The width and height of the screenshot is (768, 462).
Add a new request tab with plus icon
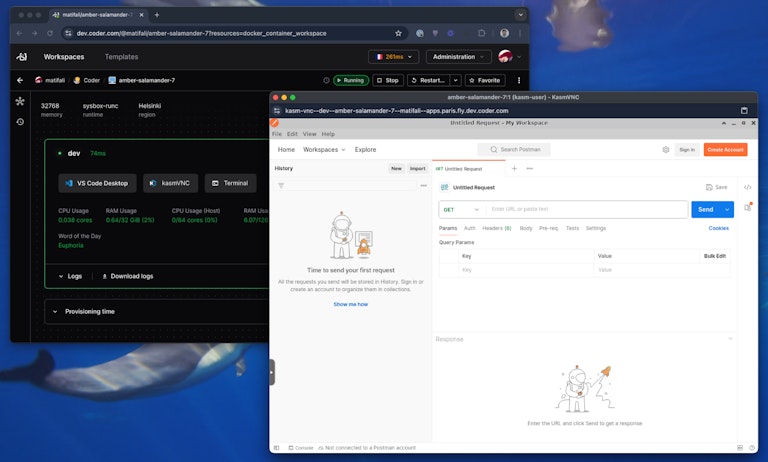point(514,168)
